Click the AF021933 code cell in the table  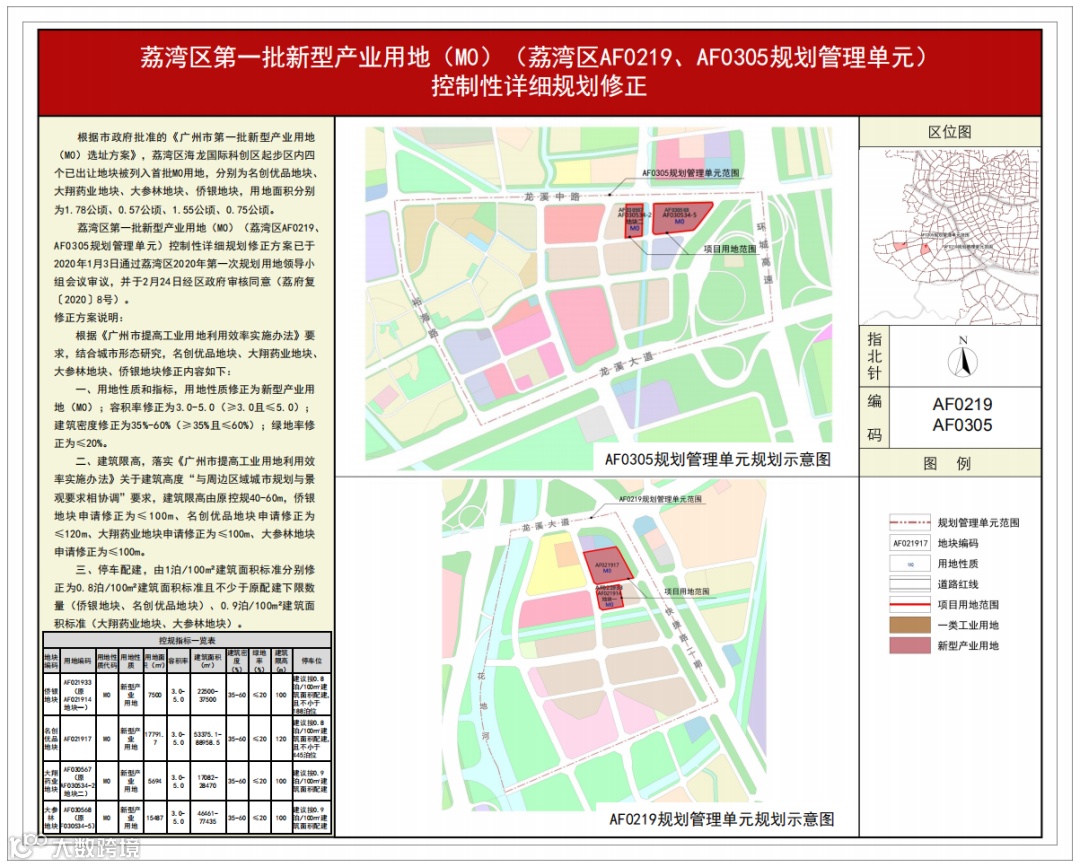78,695
